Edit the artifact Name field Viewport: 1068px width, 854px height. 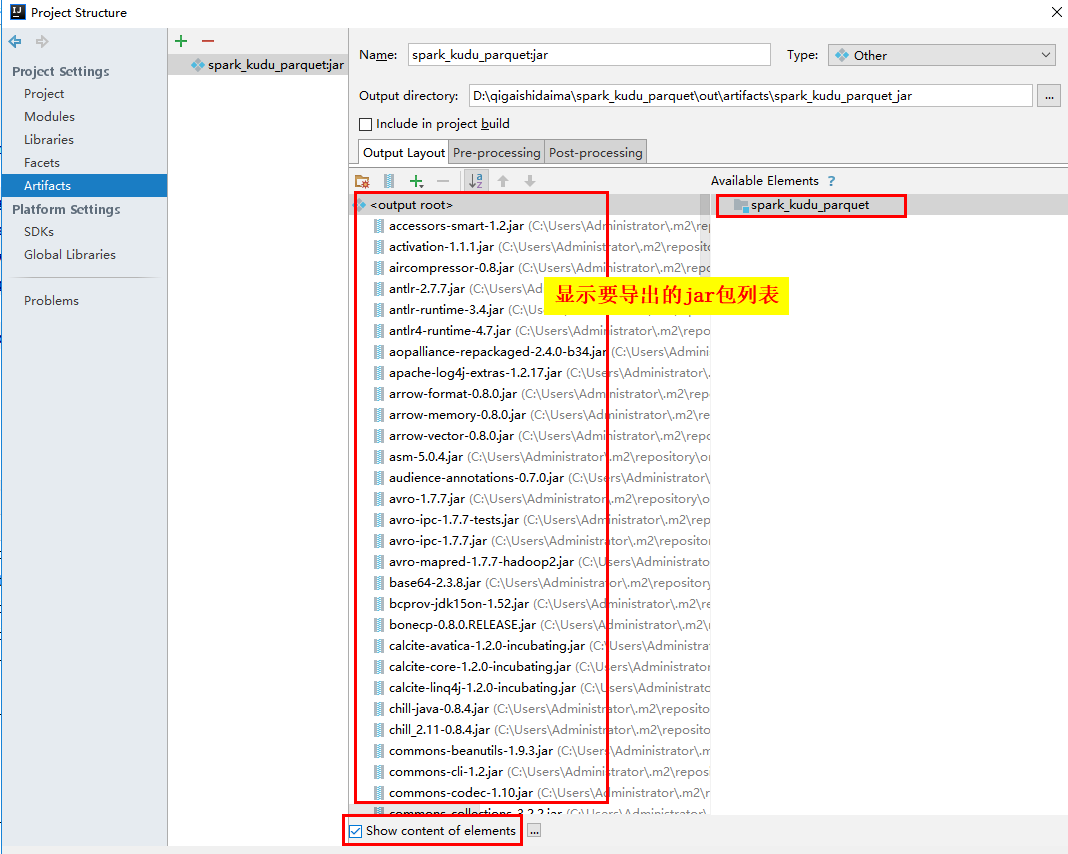(589, 54)
